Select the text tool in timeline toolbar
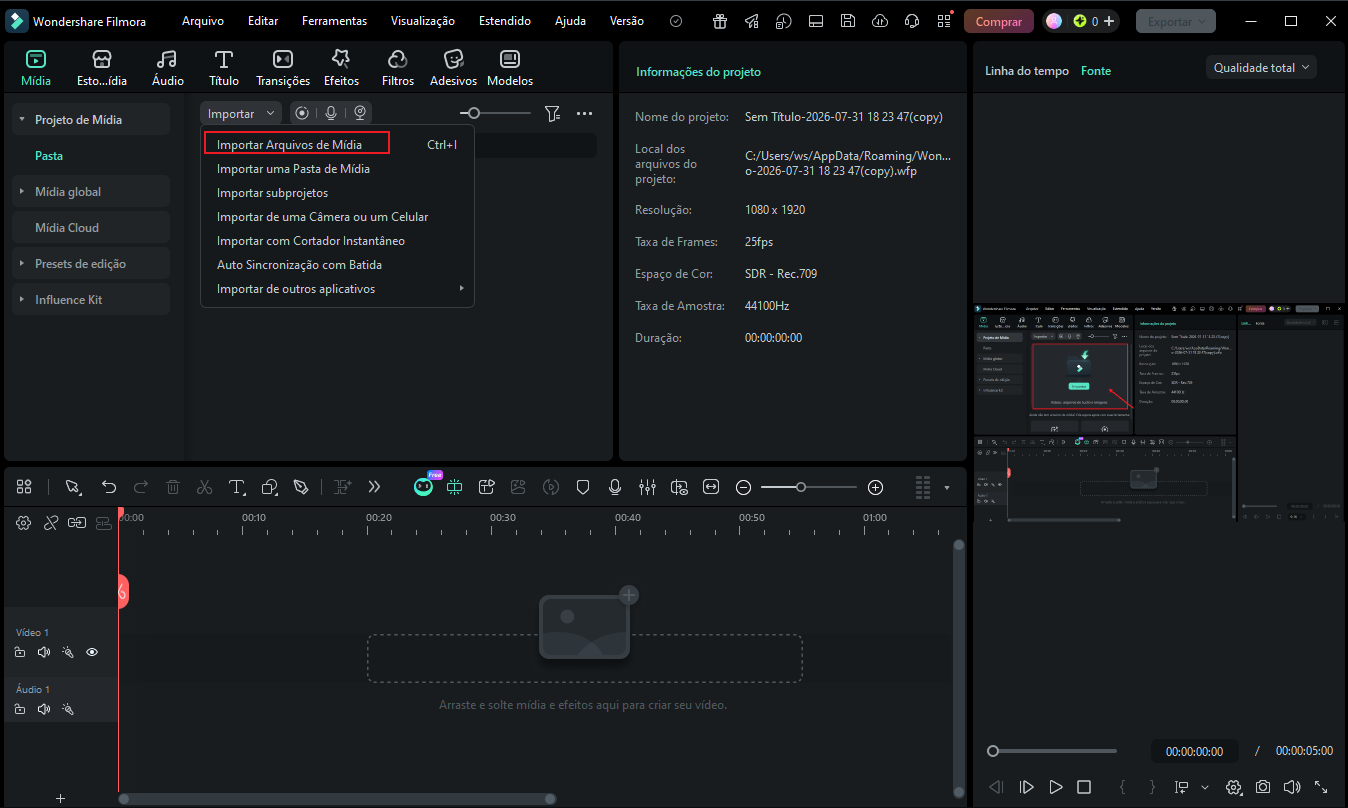The width and height of the screenshot is (1348, 808). [237, 487]
